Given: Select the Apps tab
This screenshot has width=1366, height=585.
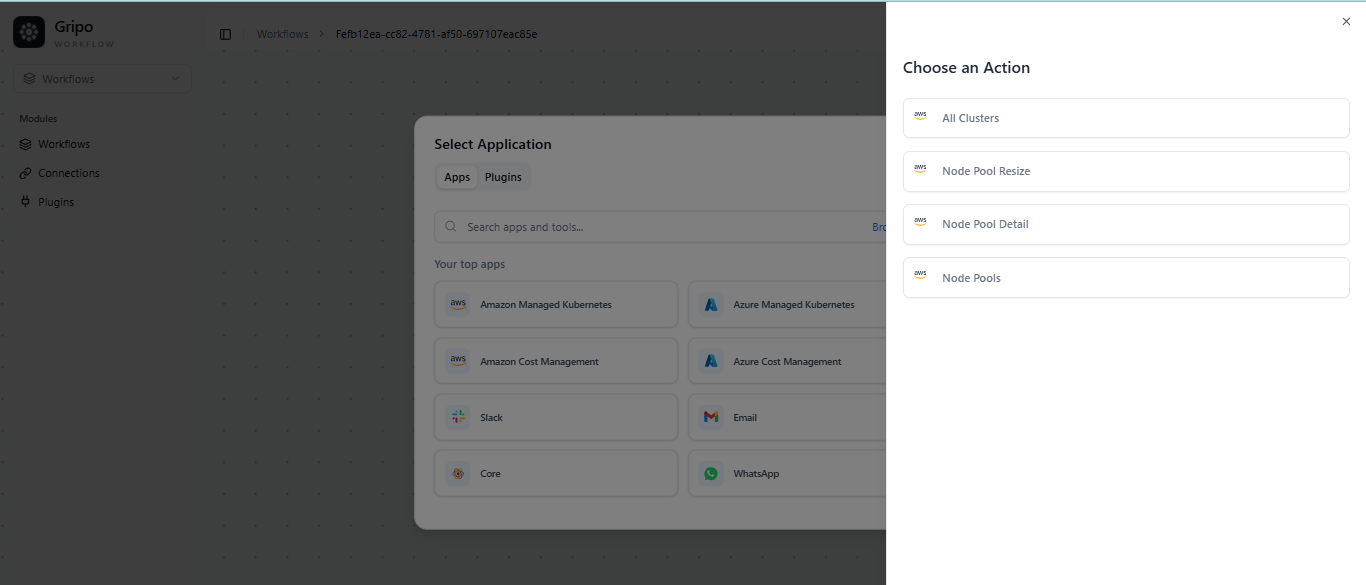Looking at the screenshot, I should coord(457,177).
